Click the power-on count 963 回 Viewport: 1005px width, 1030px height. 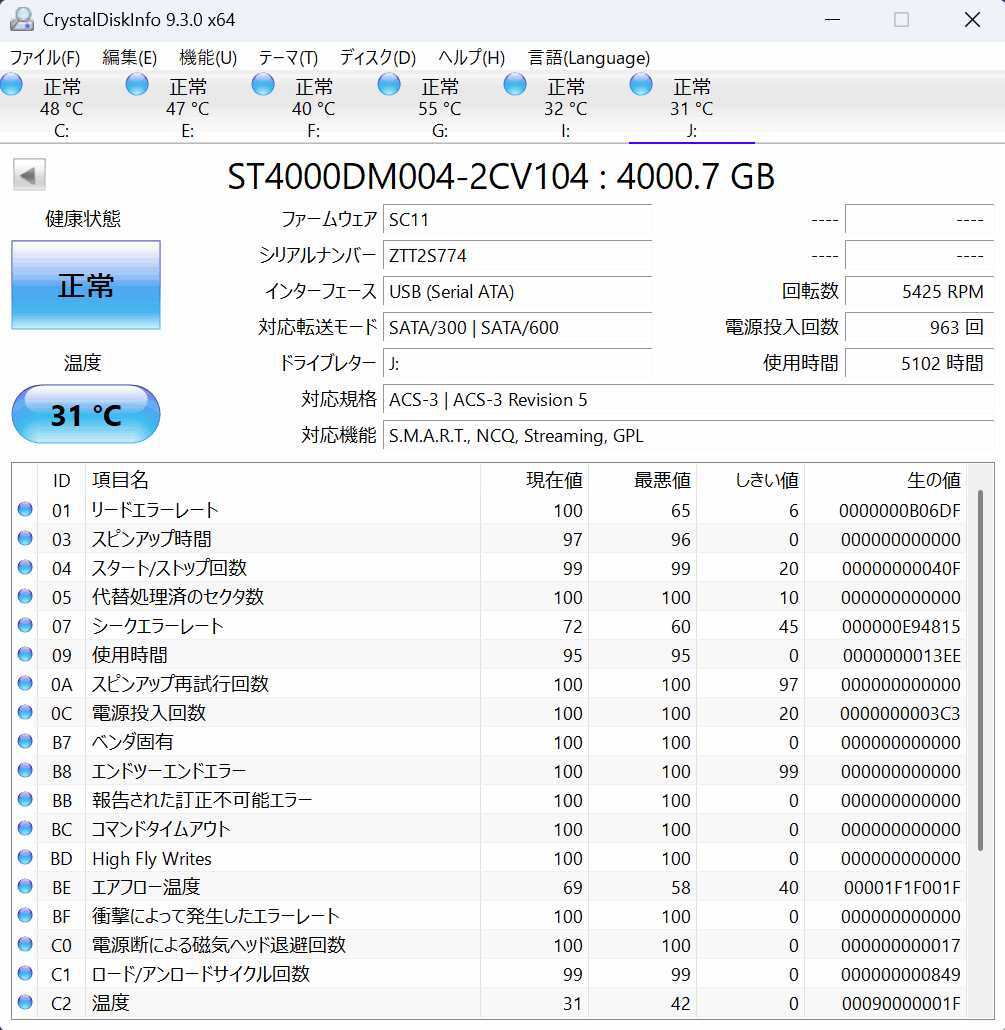920,328
